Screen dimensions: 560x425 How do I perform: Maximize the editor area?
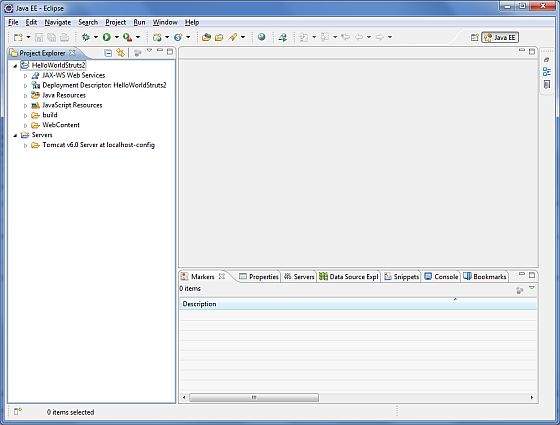532,51
